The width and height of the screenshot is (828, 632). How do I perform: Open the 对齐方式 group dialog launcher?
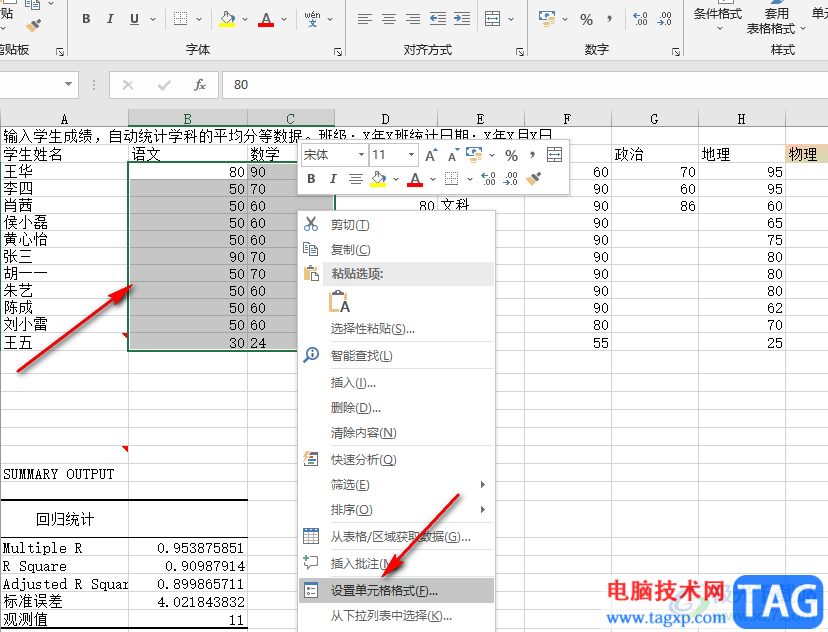coord(520,52)
